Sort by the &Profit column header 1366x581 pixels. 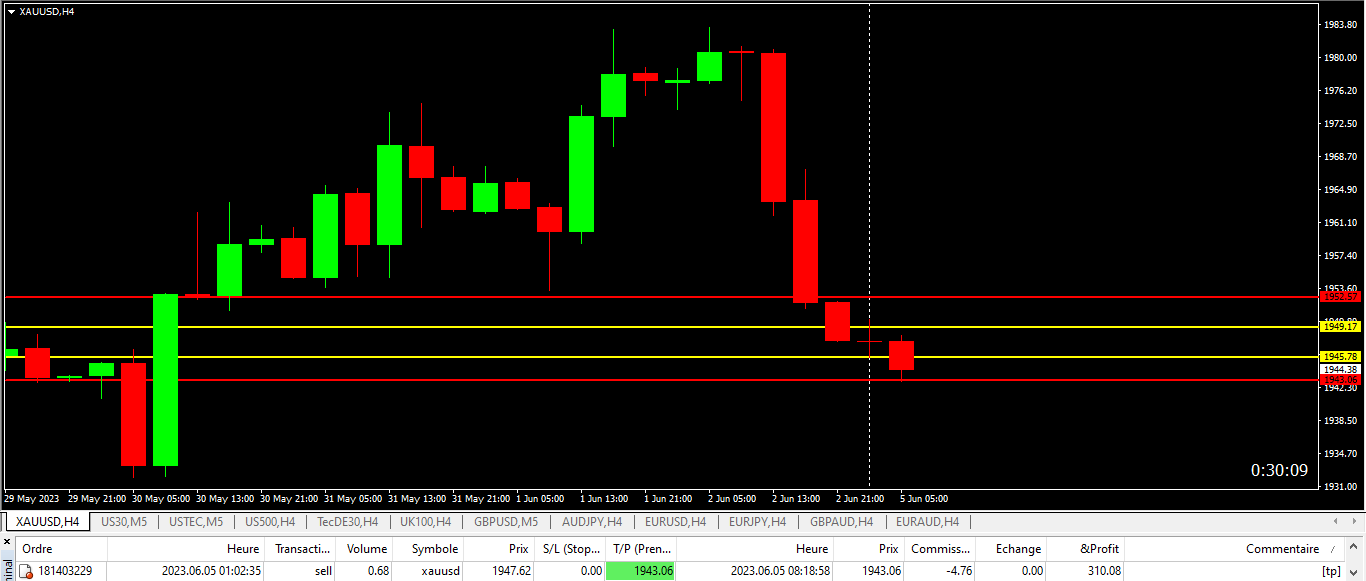tap(1100, 549)
